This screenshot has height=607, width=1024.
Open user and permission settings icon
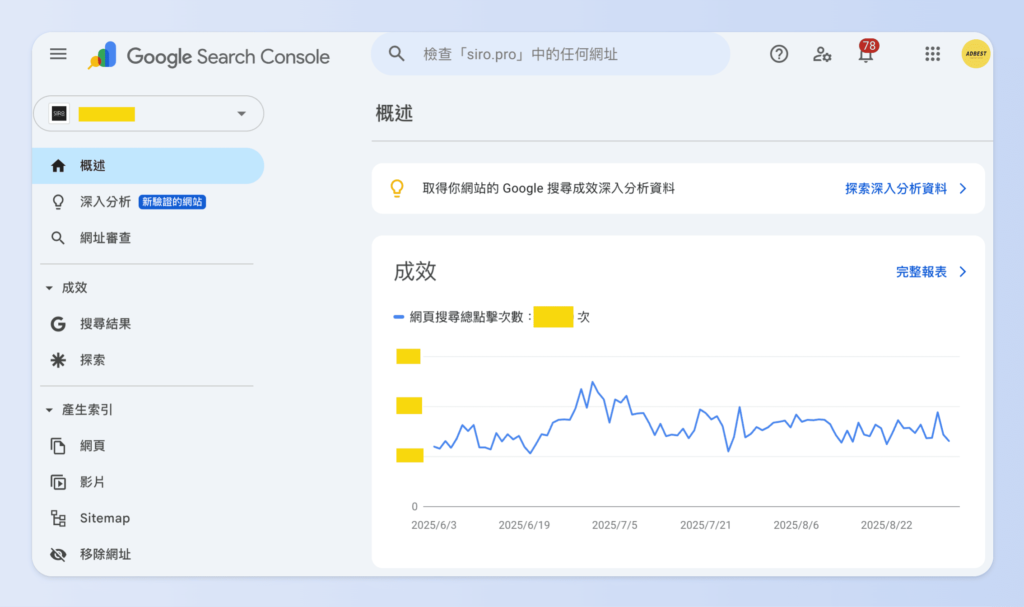pyautogui.click(x=822, y=54)
